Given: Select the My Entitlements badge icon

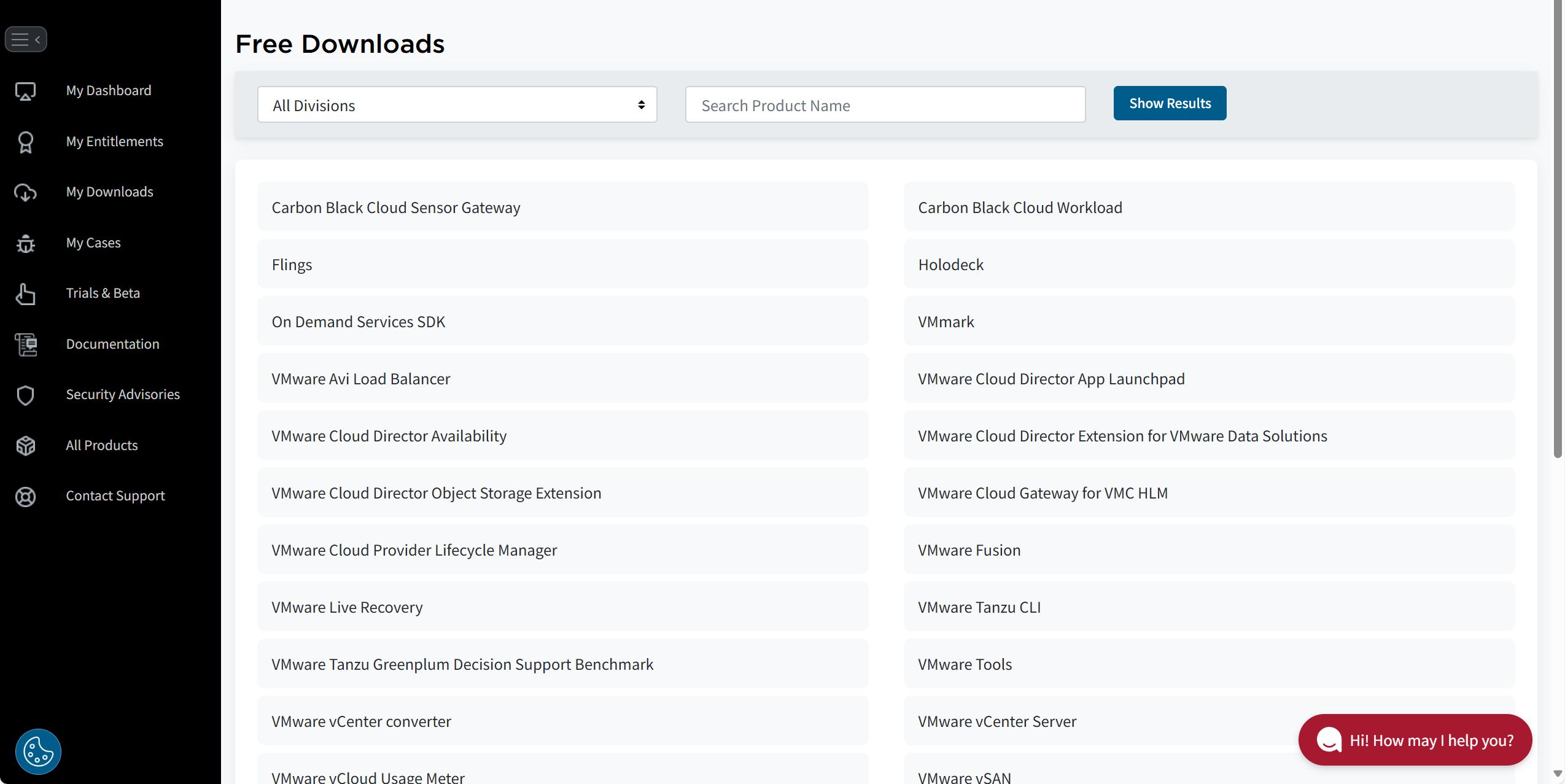Looking at the screenshot, I should [x=25, y=142].
